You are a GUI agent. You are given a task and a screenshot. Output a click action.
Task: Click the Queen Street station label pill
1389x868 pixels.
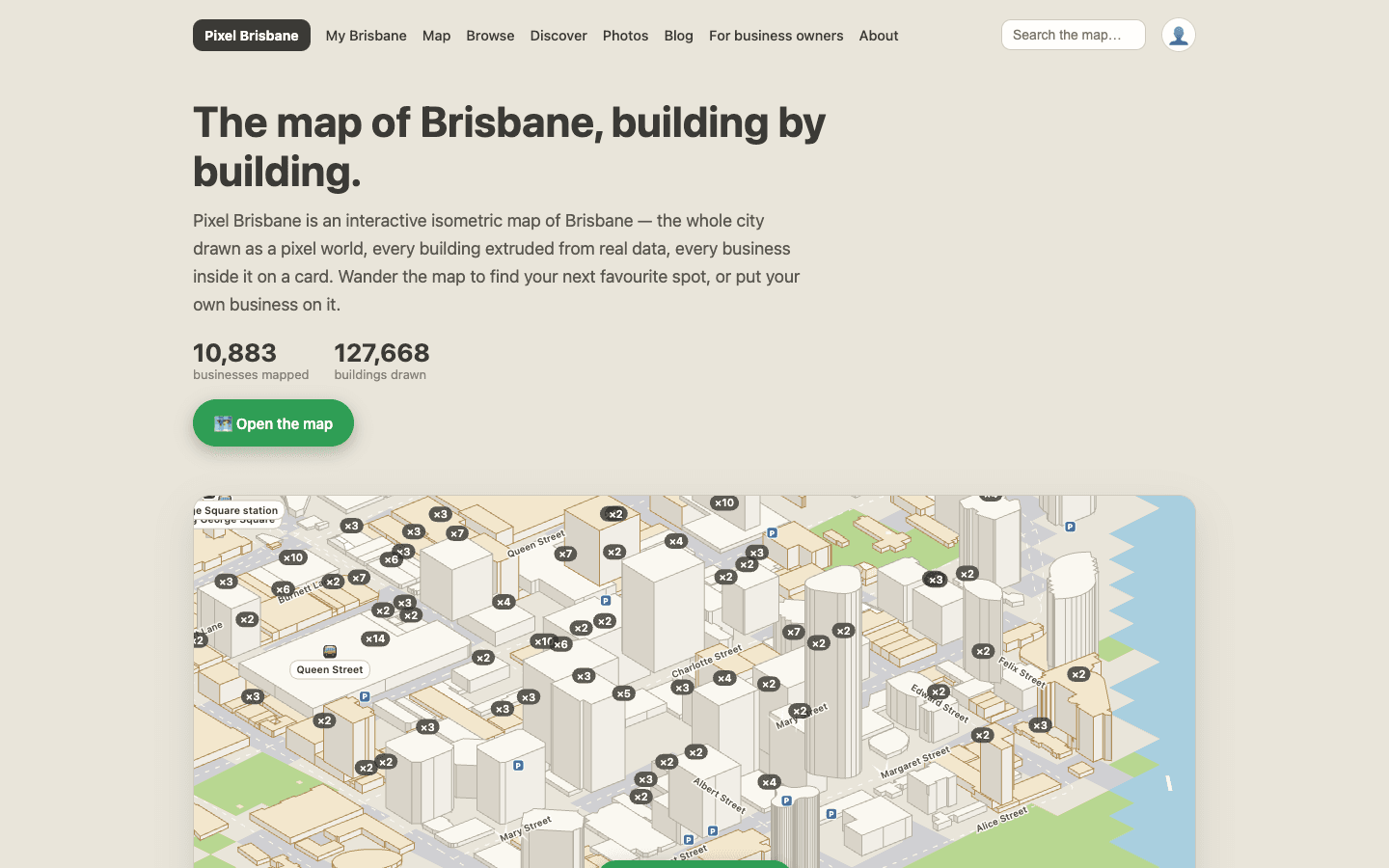[x=330, y=669]
